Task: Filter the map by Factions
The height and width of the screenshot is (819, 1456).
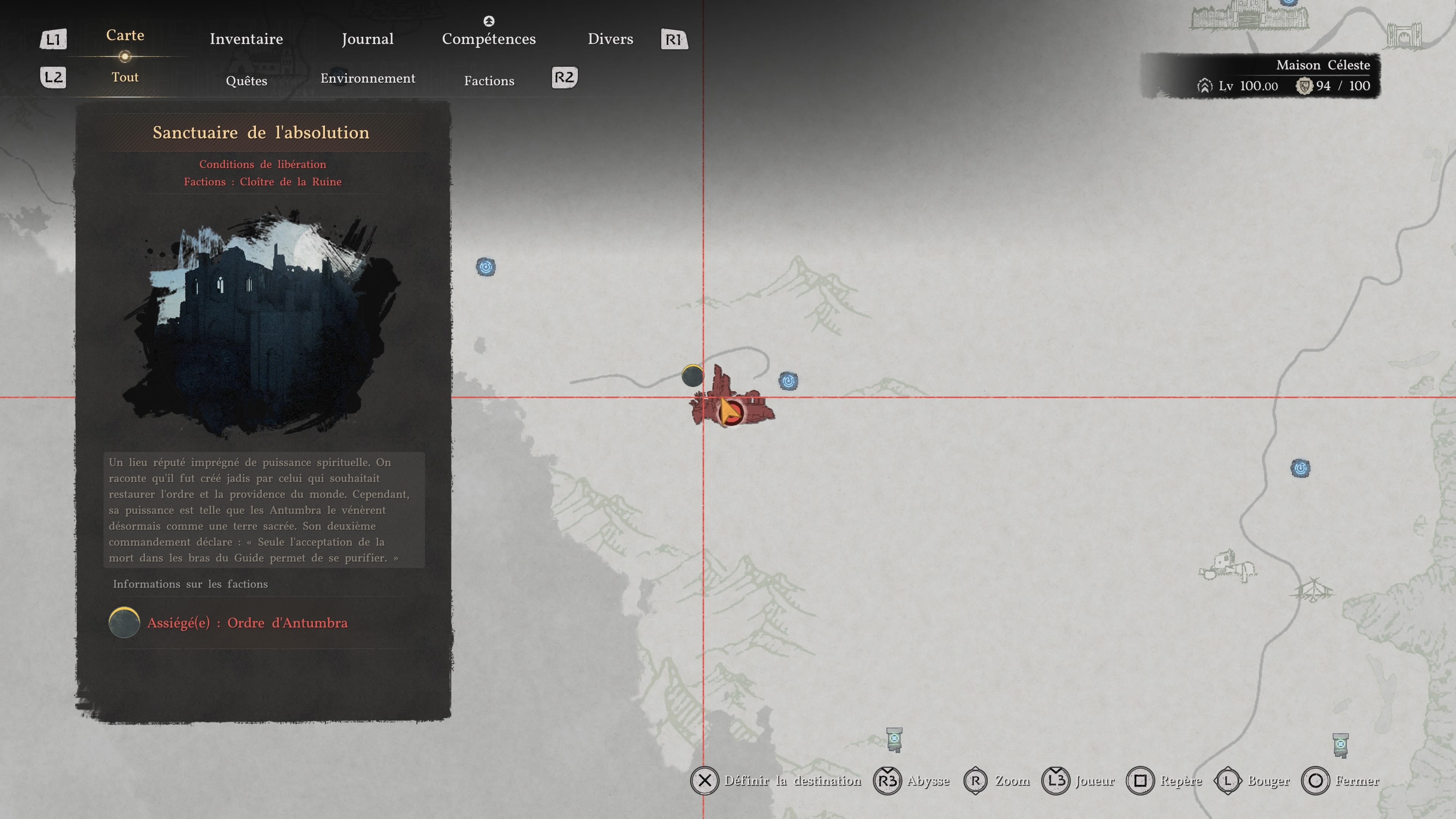Action: (490, 81)
